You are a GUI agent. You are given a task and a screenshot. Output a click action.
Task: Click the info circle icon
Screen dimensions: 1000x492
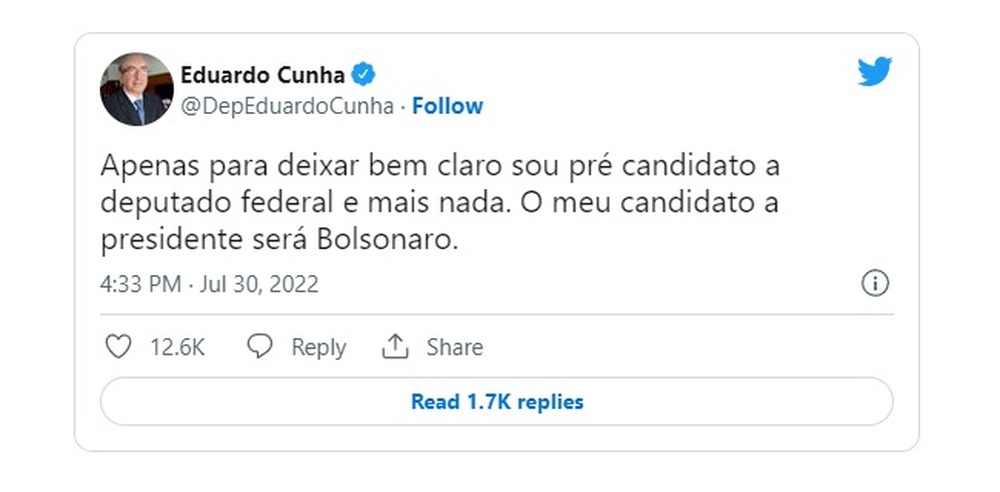(875, 284)
